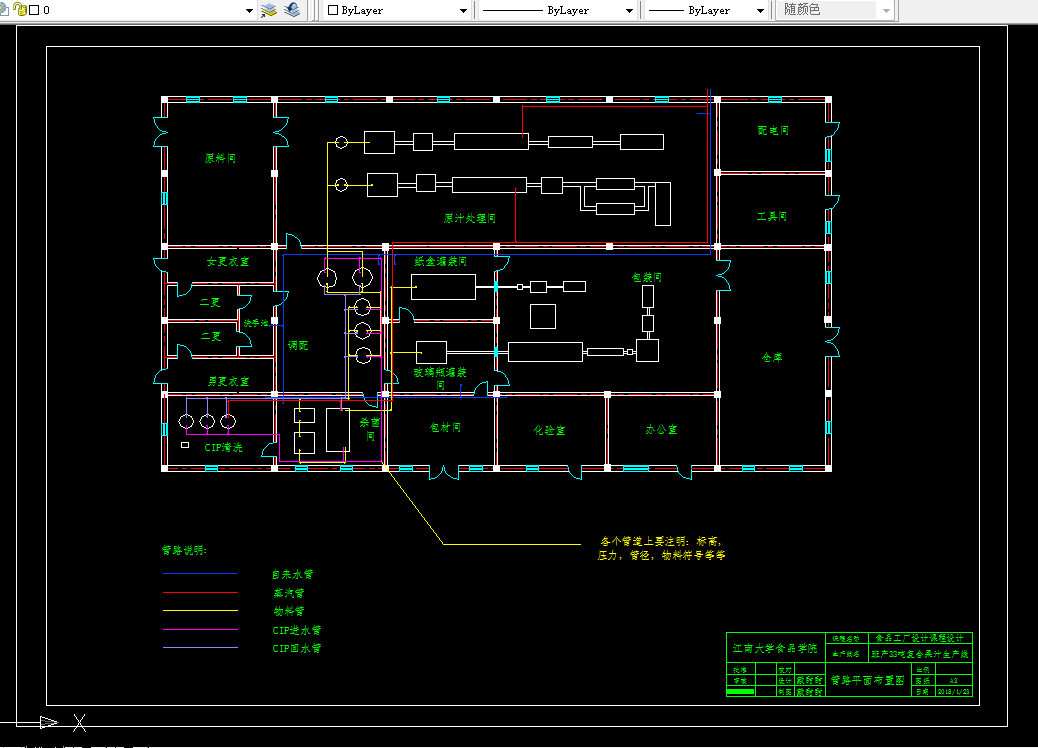Select the 女更衣室 room label
This screenshot has height=748, width=1038.
tap(228, 261)
